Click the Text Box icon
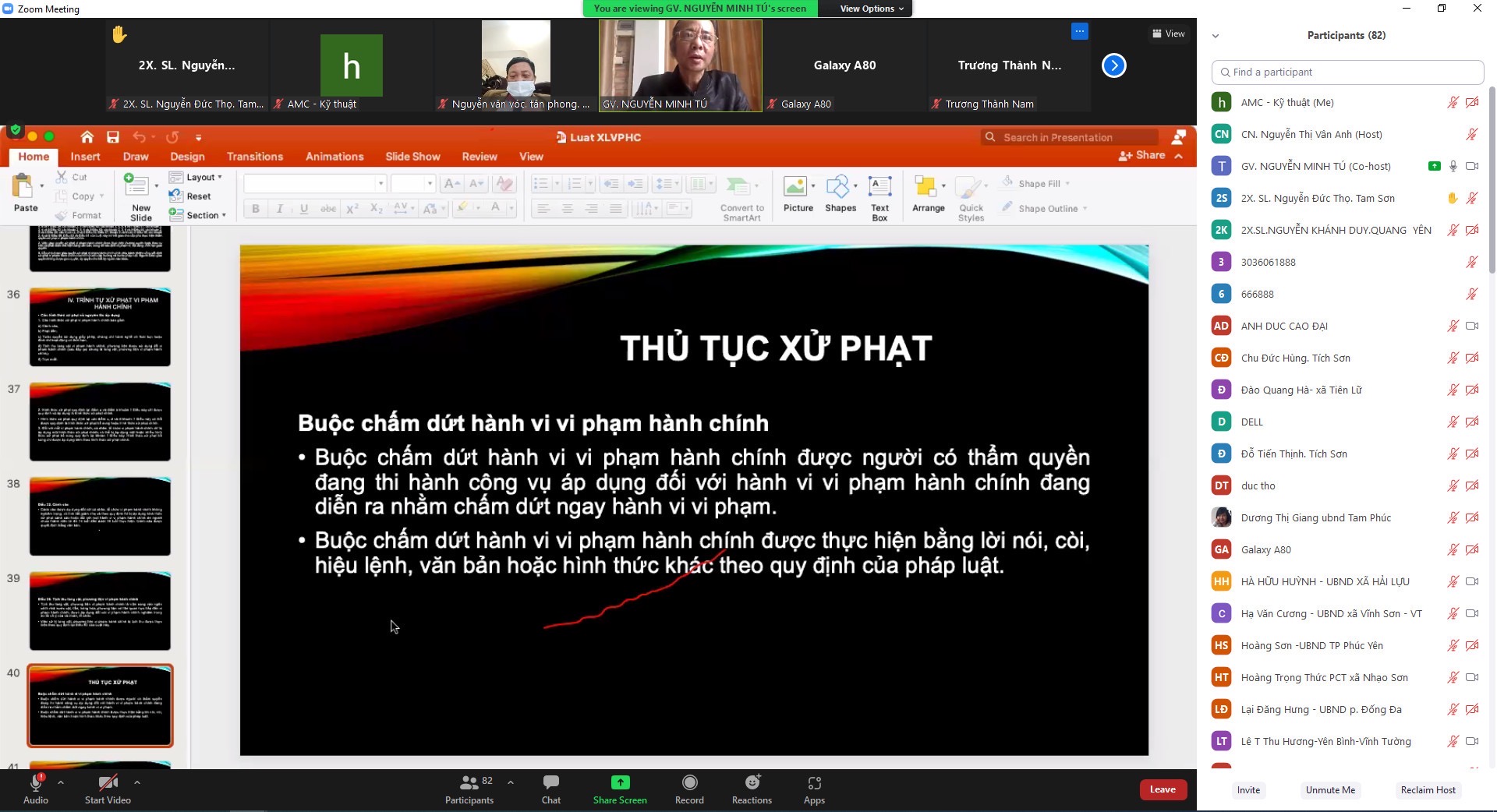The width and height of the screenshot is (1497, 812). point(879,187)
